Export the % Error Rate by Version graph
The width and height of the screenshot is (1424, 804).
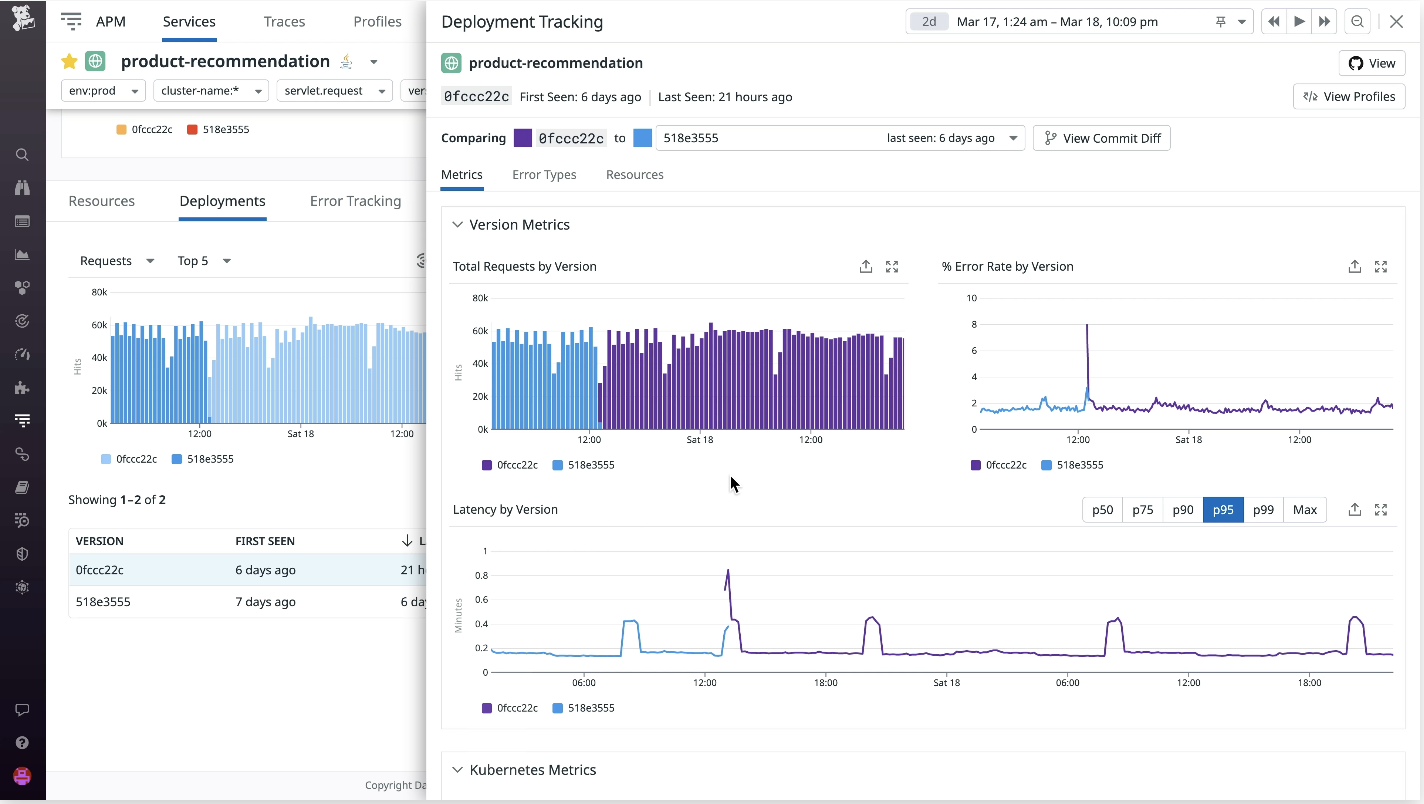[x=1355, y=266]
